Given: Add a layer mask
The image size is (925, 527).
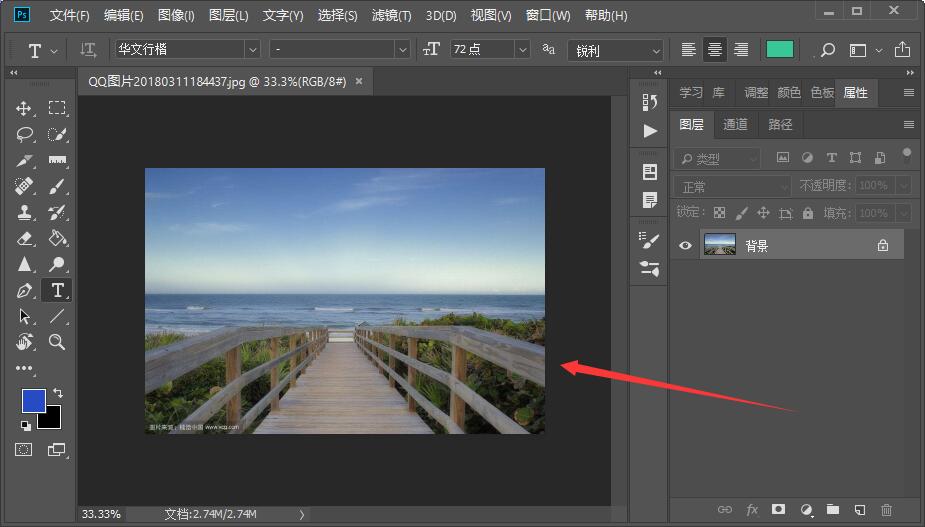Looking at the screenshot, I should (x=779, y=509).
